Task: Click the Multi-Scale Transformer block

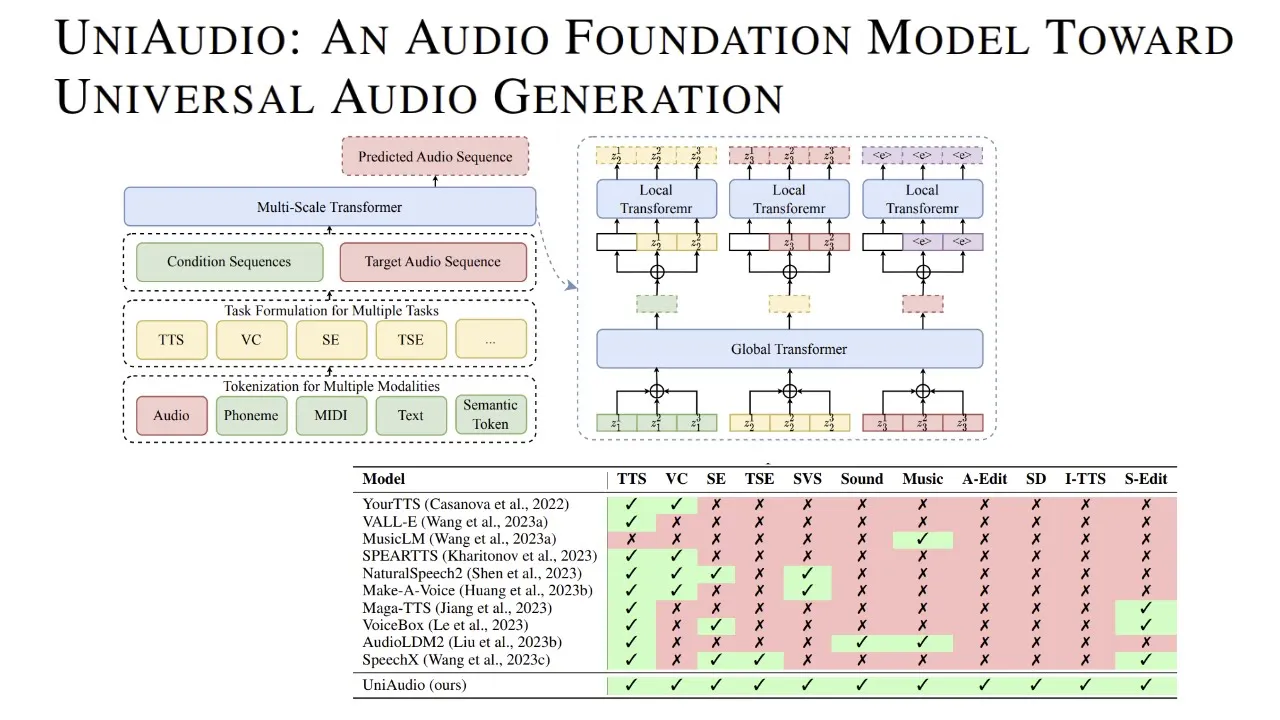Action: pos(330,207)
